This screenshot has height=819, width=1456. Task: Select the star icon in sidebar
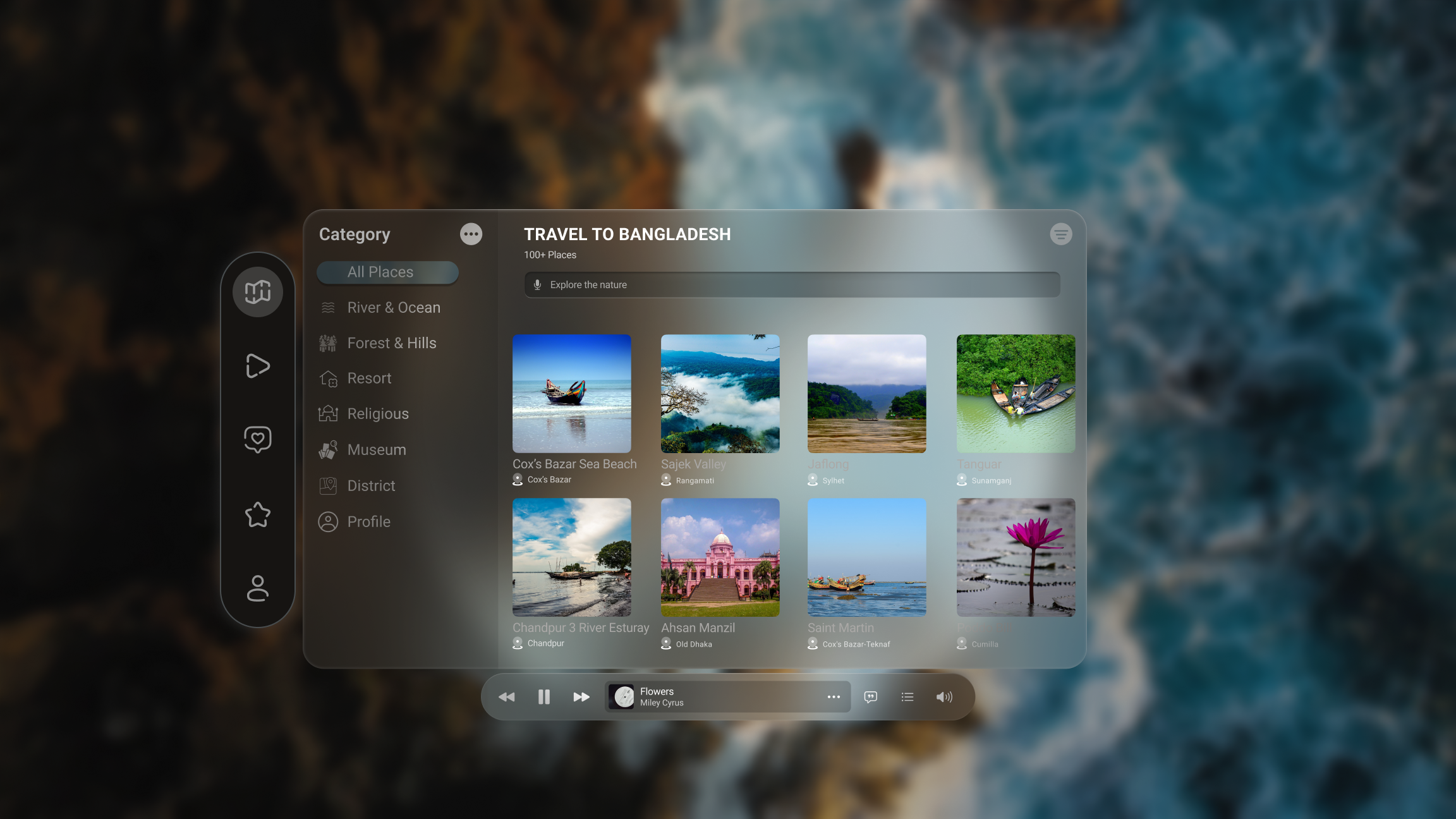pyautogui.click(x=257, y=514)
